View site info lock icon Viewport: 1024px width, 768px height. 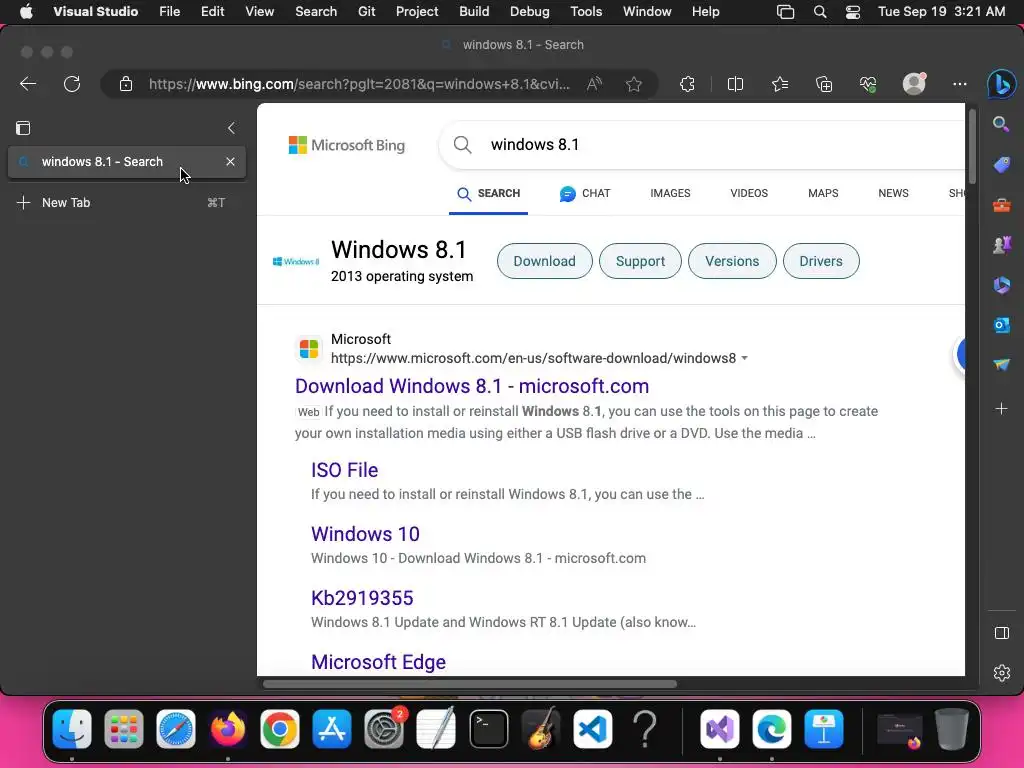pos(125,84)
